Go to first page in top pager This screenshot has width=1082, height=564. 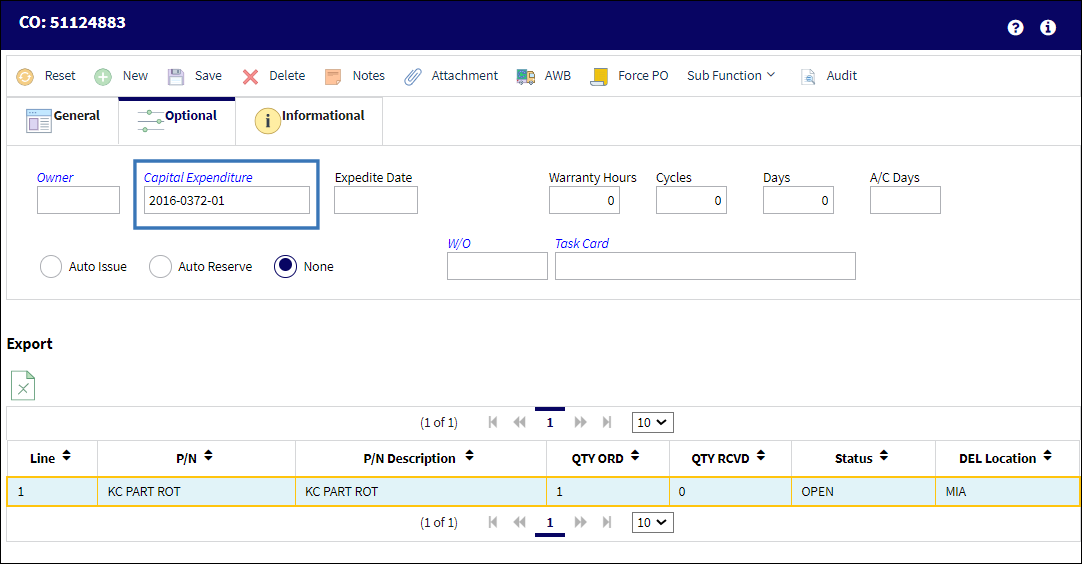click(493, 422)
